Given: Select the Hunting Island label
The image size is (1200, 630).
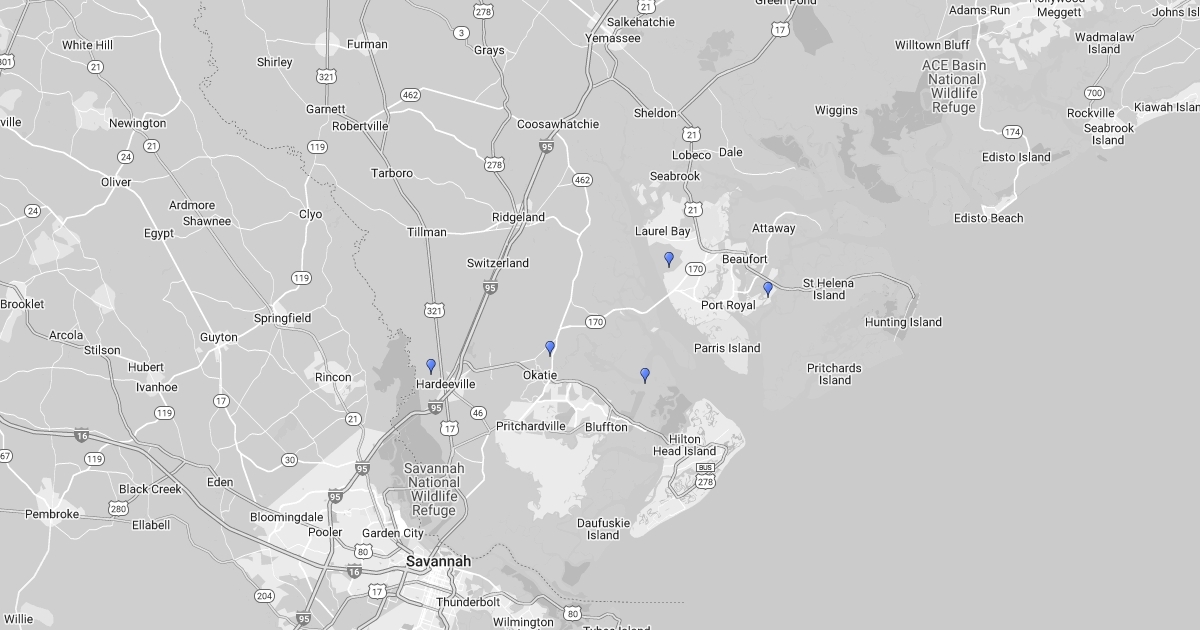Looking at the screenshot, I should (x=903, y=322).
